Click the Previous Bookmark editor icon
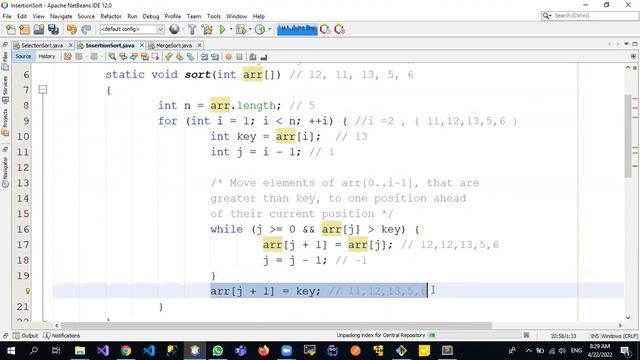 click(169, 57)
